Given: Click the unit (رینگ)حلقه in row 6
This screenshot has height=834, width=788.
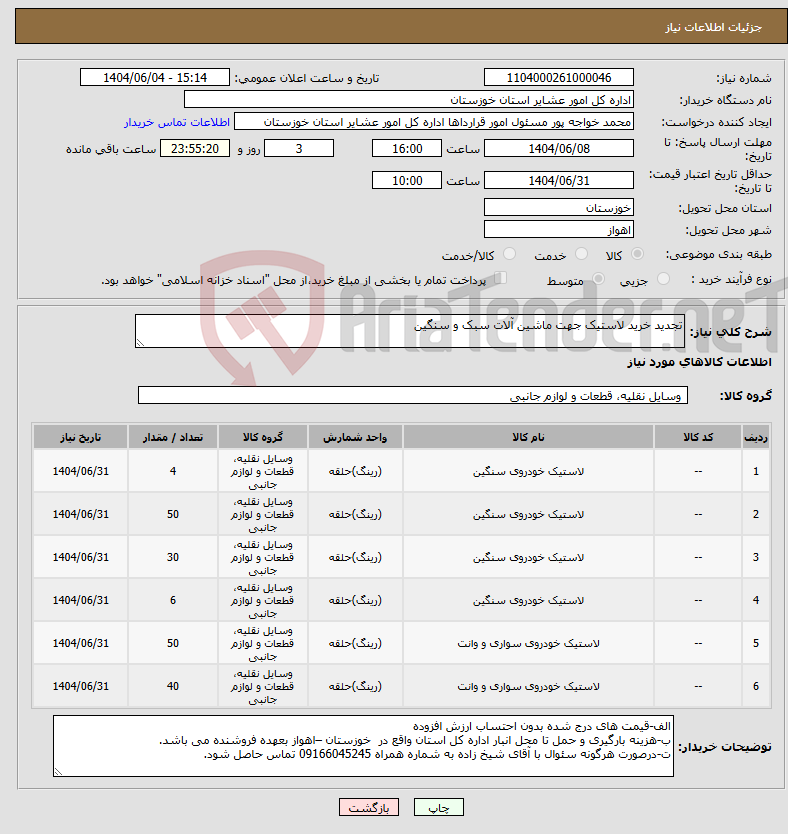Looking at the screenshot, I should (x=355, y=687).
